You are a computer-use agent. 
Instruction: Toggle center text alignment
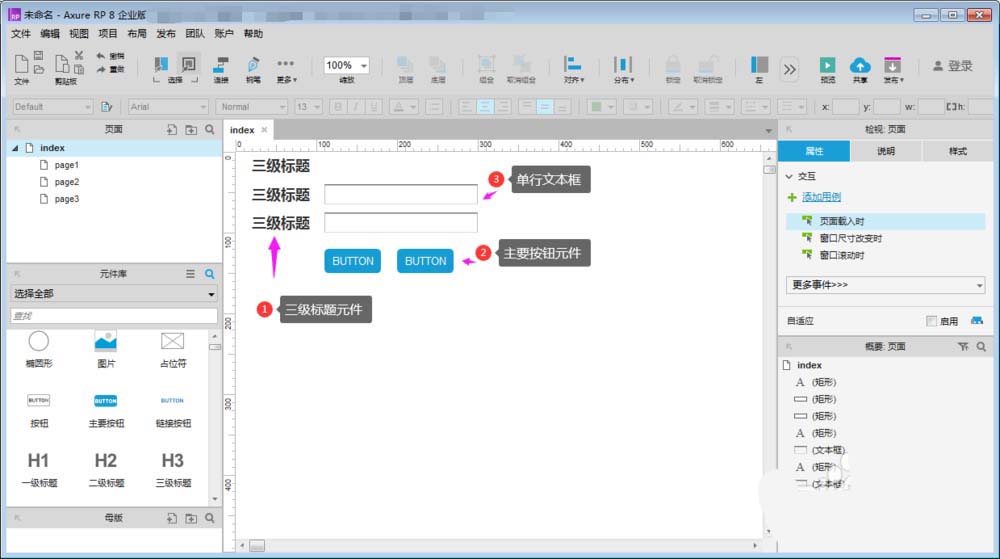(x=485, y=106)
